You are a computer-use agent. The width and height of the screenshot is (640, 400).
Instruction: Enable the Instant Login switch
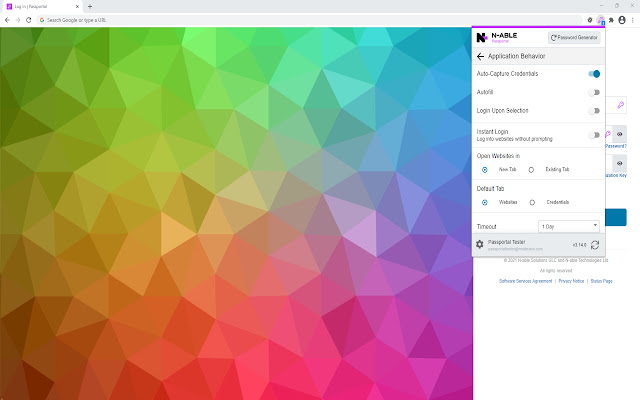pyautogui.click(x=594, y=134)
